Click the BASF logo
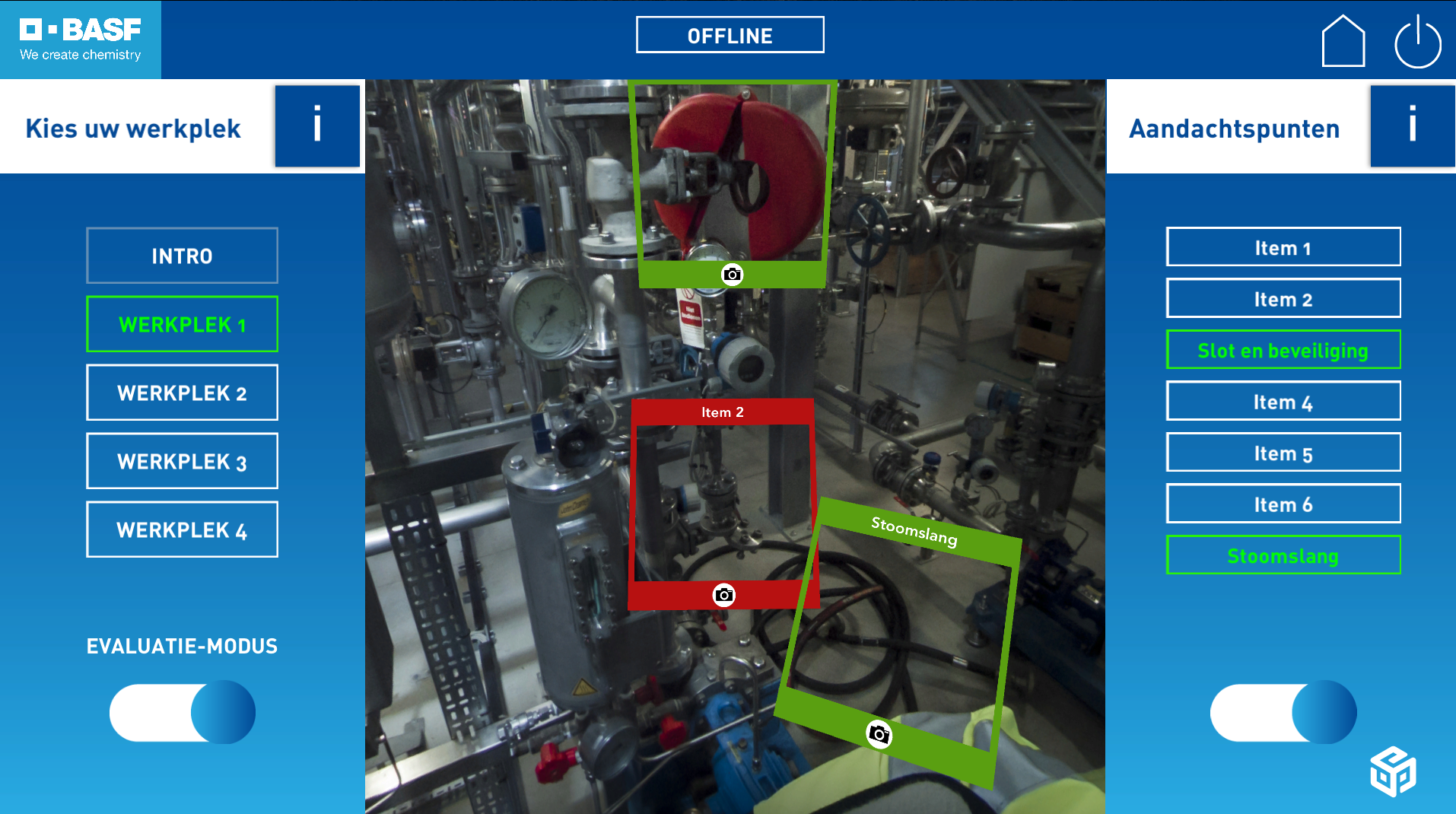The image size is (1456, 814). [81, 40]
